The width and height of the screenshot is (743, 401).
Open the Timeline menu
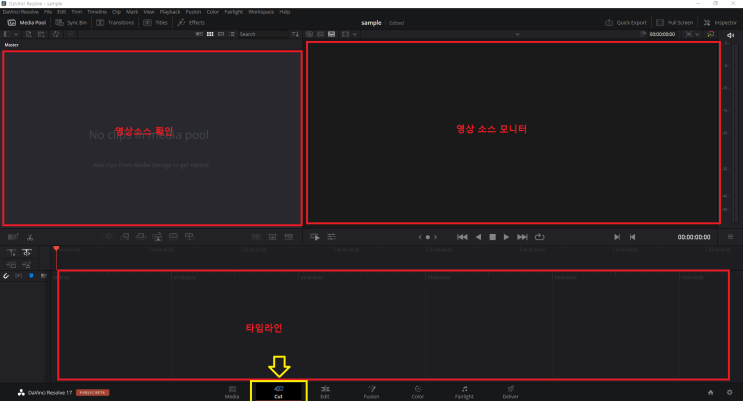click(97, 12)
